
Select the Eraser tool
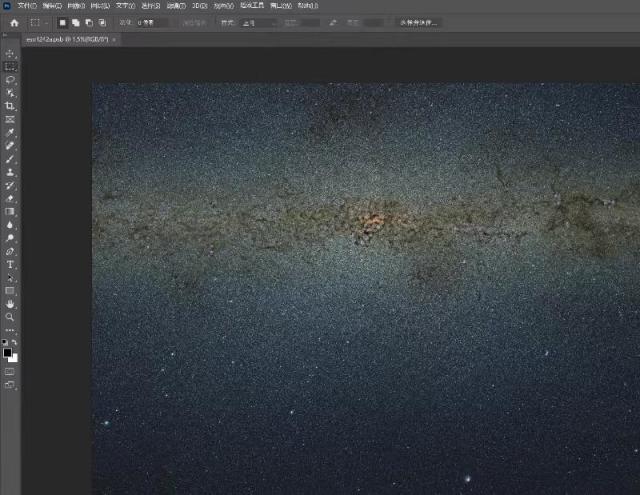(x=10, y=198)
